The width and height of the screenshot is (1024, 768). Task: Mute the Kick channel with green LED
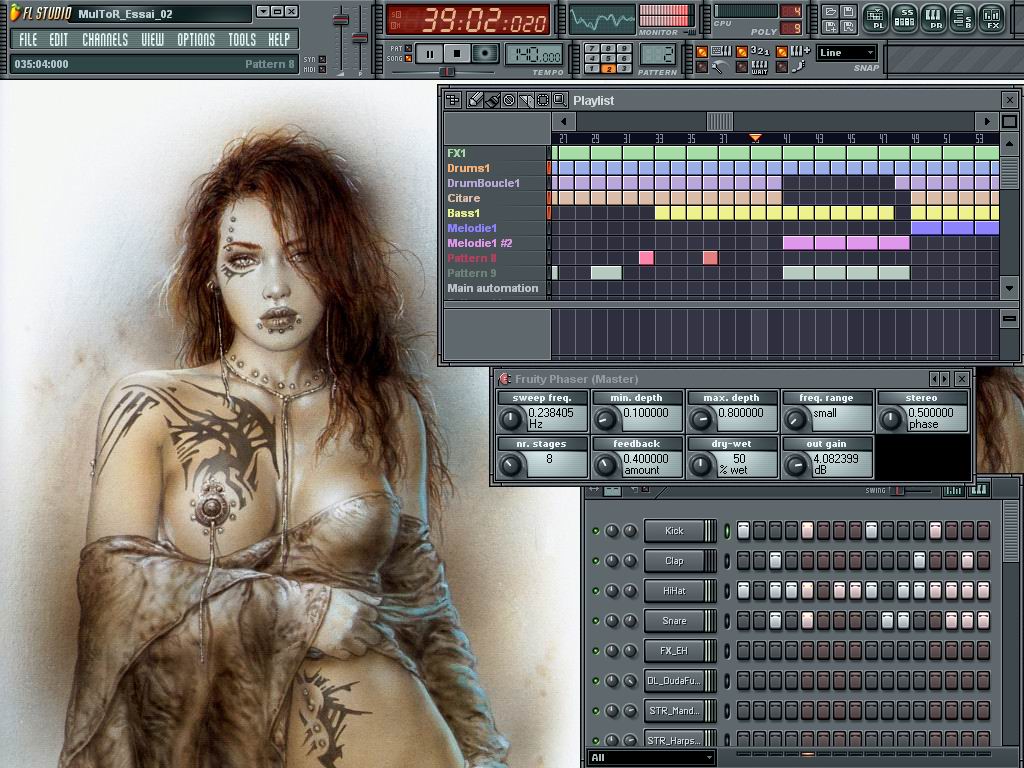596,531
